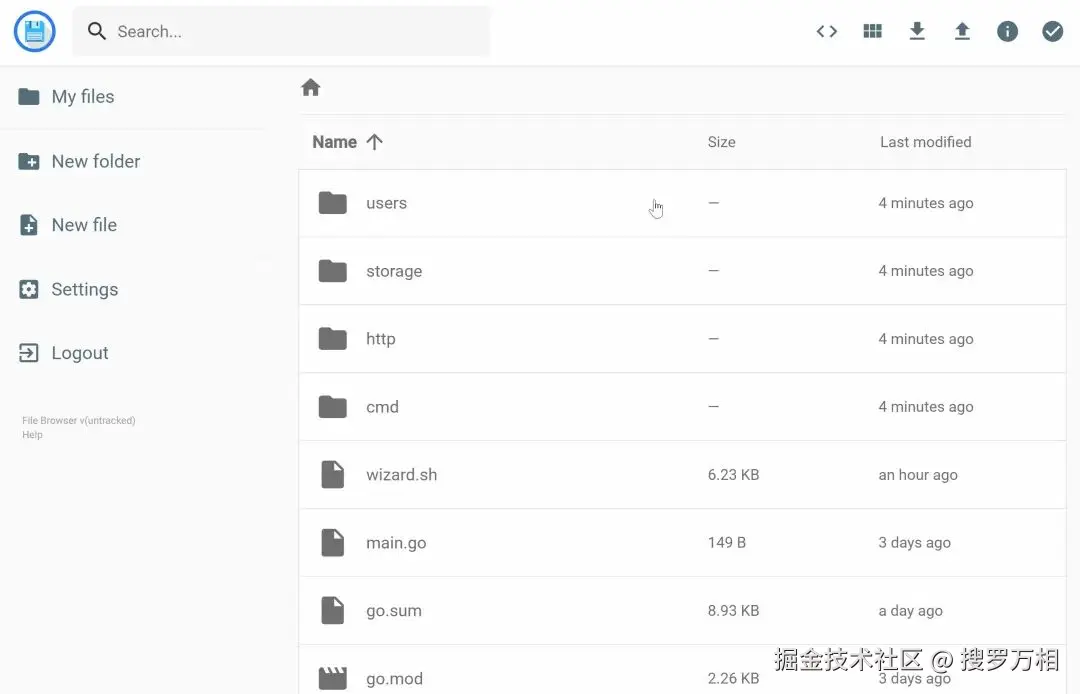The image size is (1080, 694).
Task: Open the info circle icon
Action: pos(1007,31)
